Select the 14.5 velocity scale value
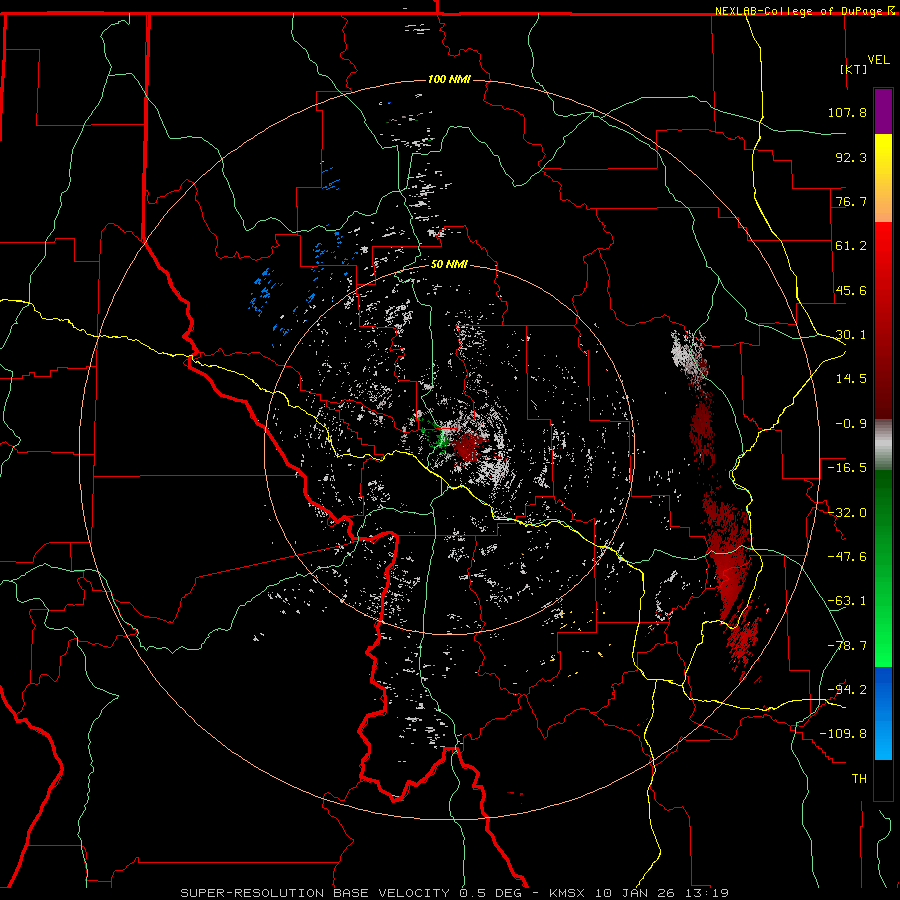 click(851, 379)
